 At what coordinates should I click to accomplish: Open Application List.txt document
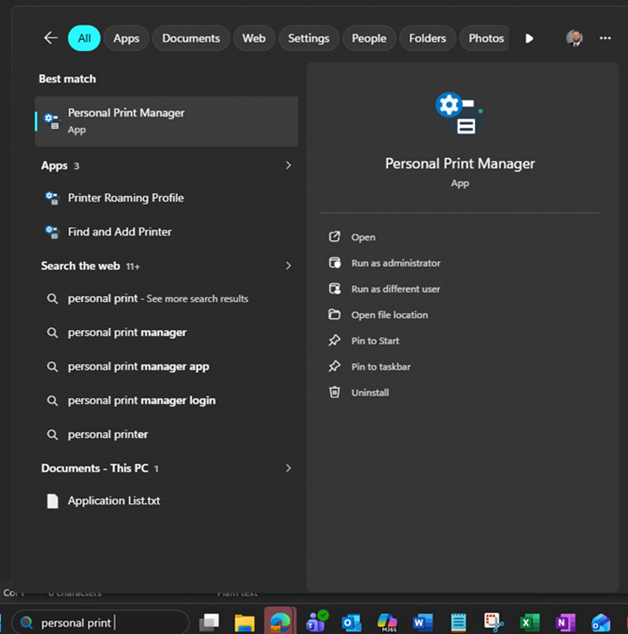(x=167, y=501)
